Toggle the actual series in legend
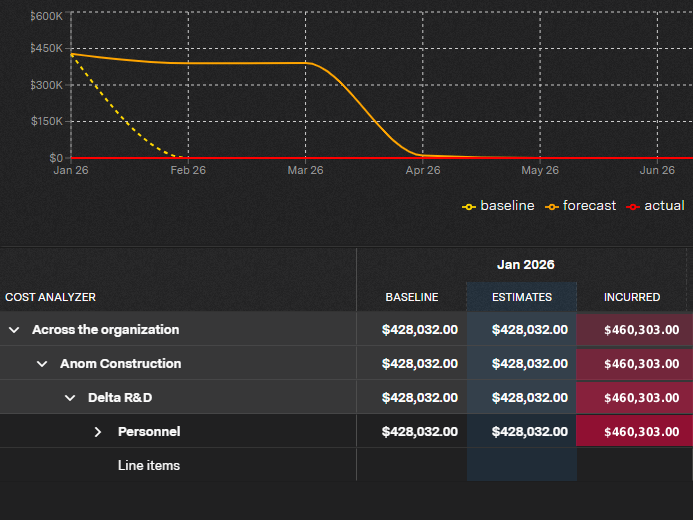The image size is (693, 520). (655, 206)
